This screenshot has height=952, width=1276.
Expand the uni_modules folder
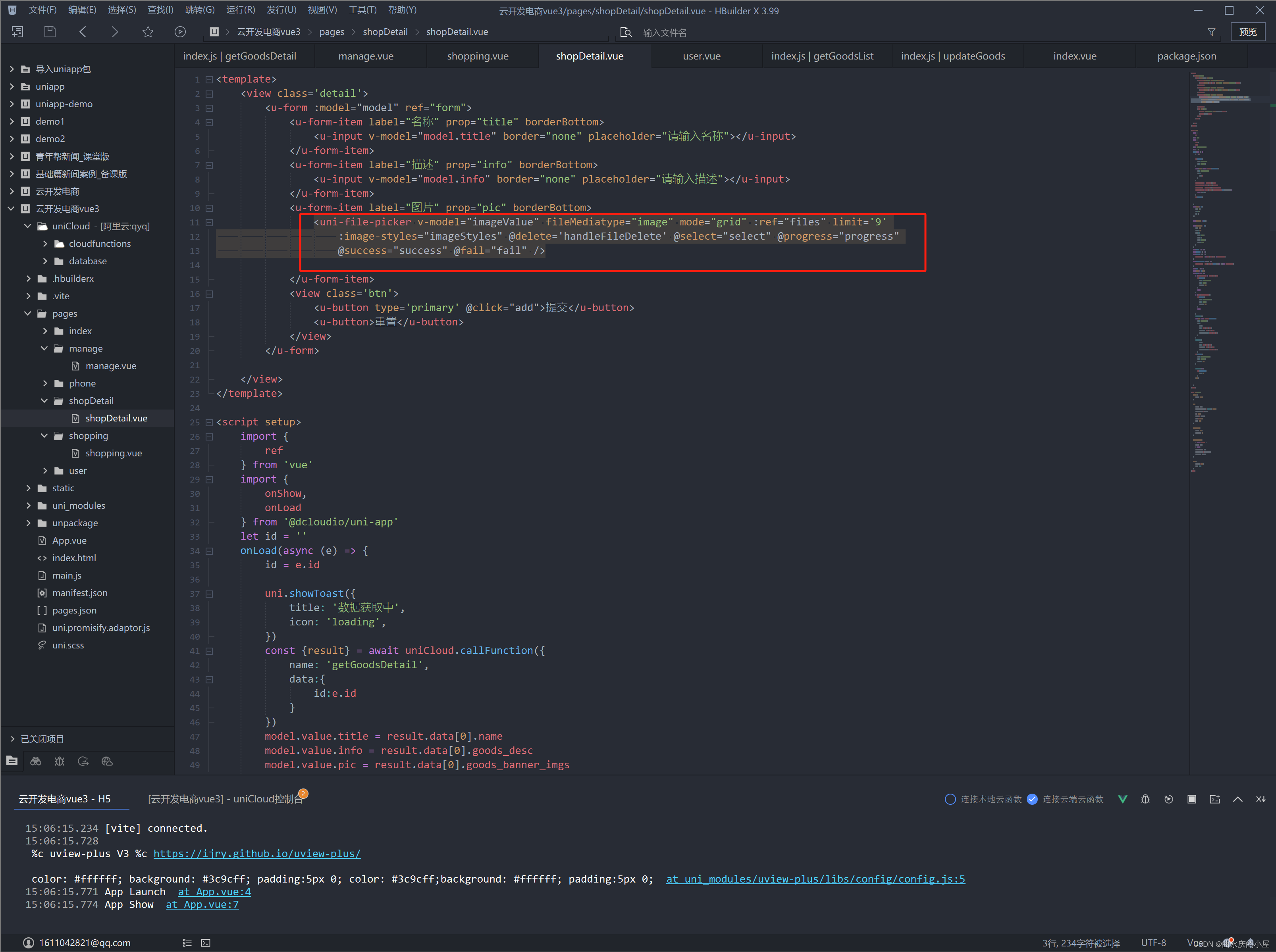pos(28,506)
